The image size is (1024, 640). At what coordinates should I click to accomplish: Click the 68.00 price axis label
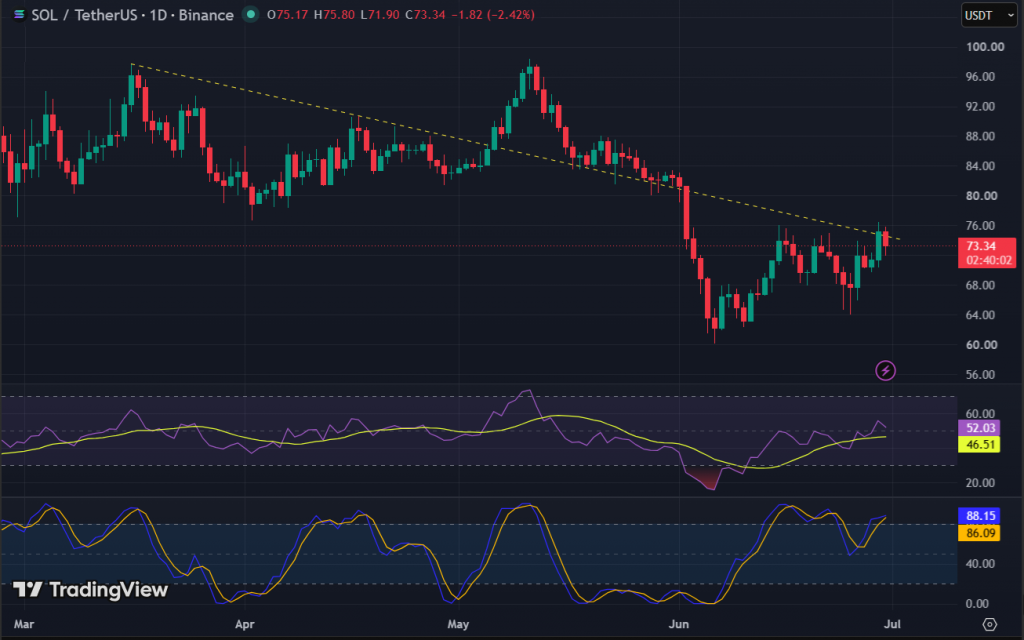click(x=980, y=285)
